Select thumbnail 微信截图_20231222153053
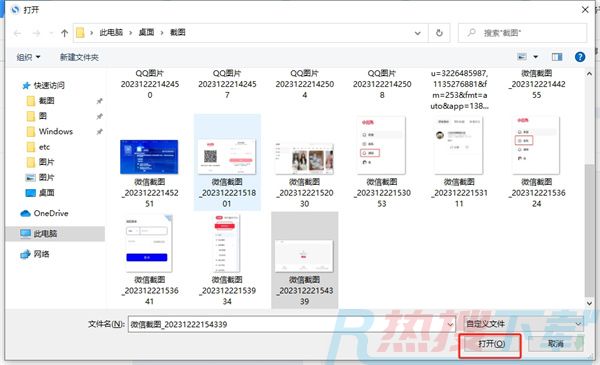Screen dimensions: 600x365 (x=382, y=145)
